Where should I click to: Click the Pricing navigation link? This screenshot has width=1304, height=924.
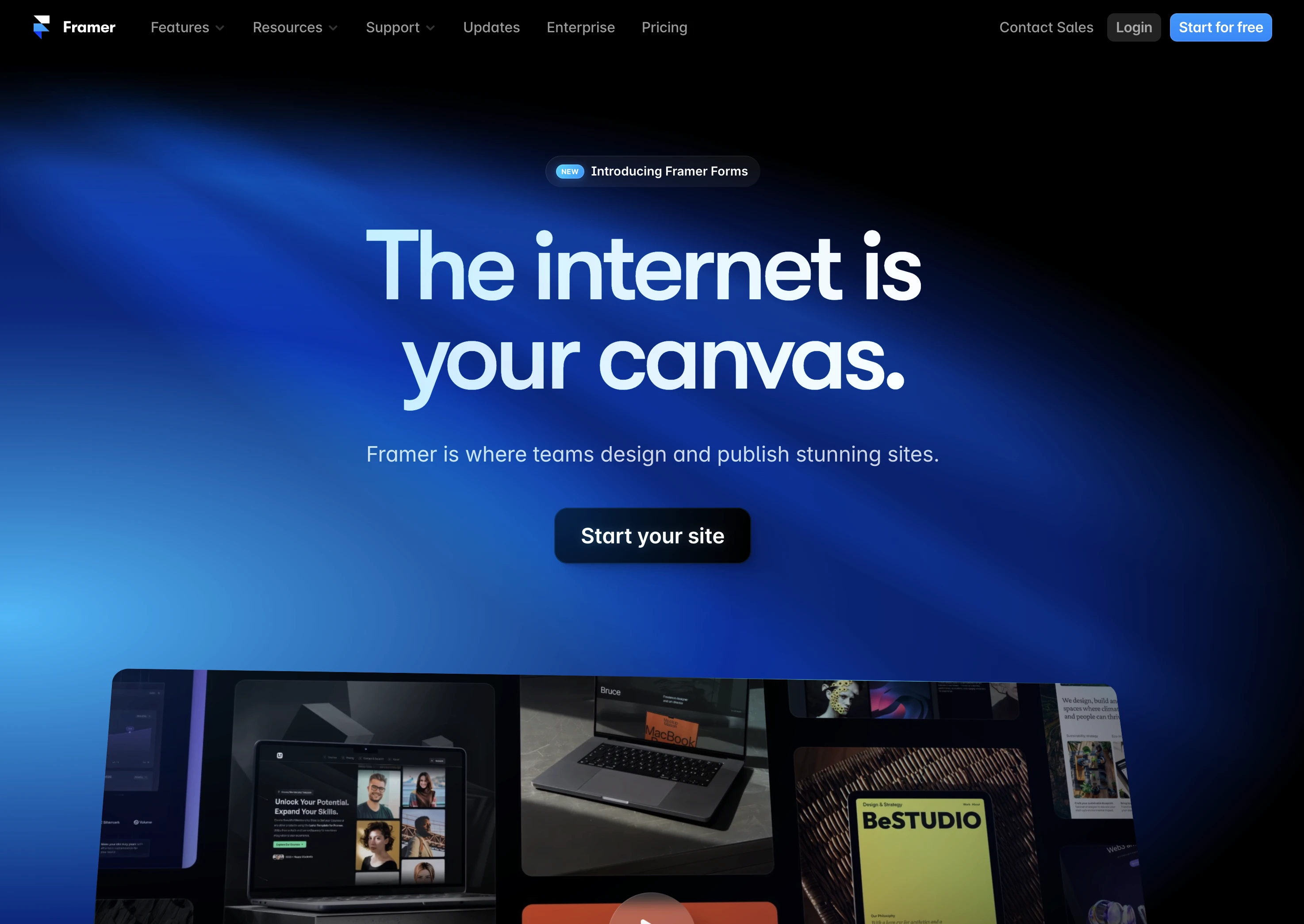pyautogui.click(x=664, y=27)
